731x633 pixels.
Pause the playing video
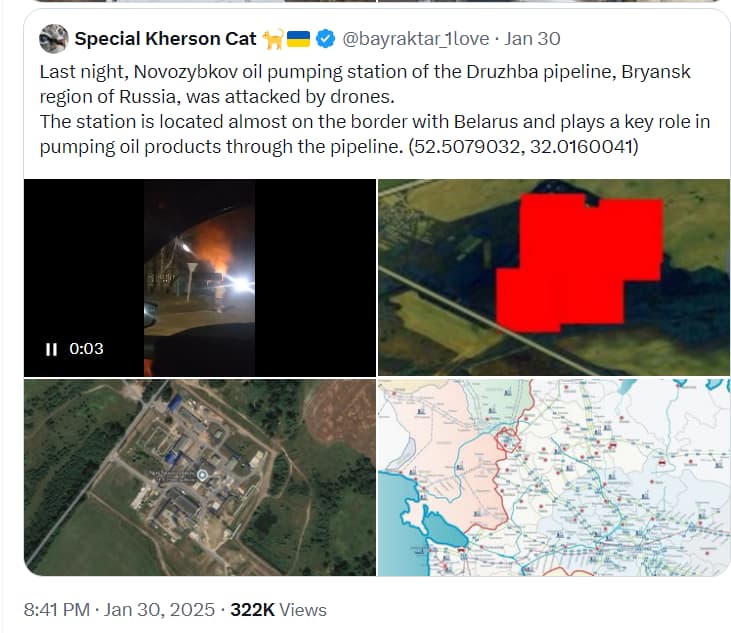click(x=51, y=349)
